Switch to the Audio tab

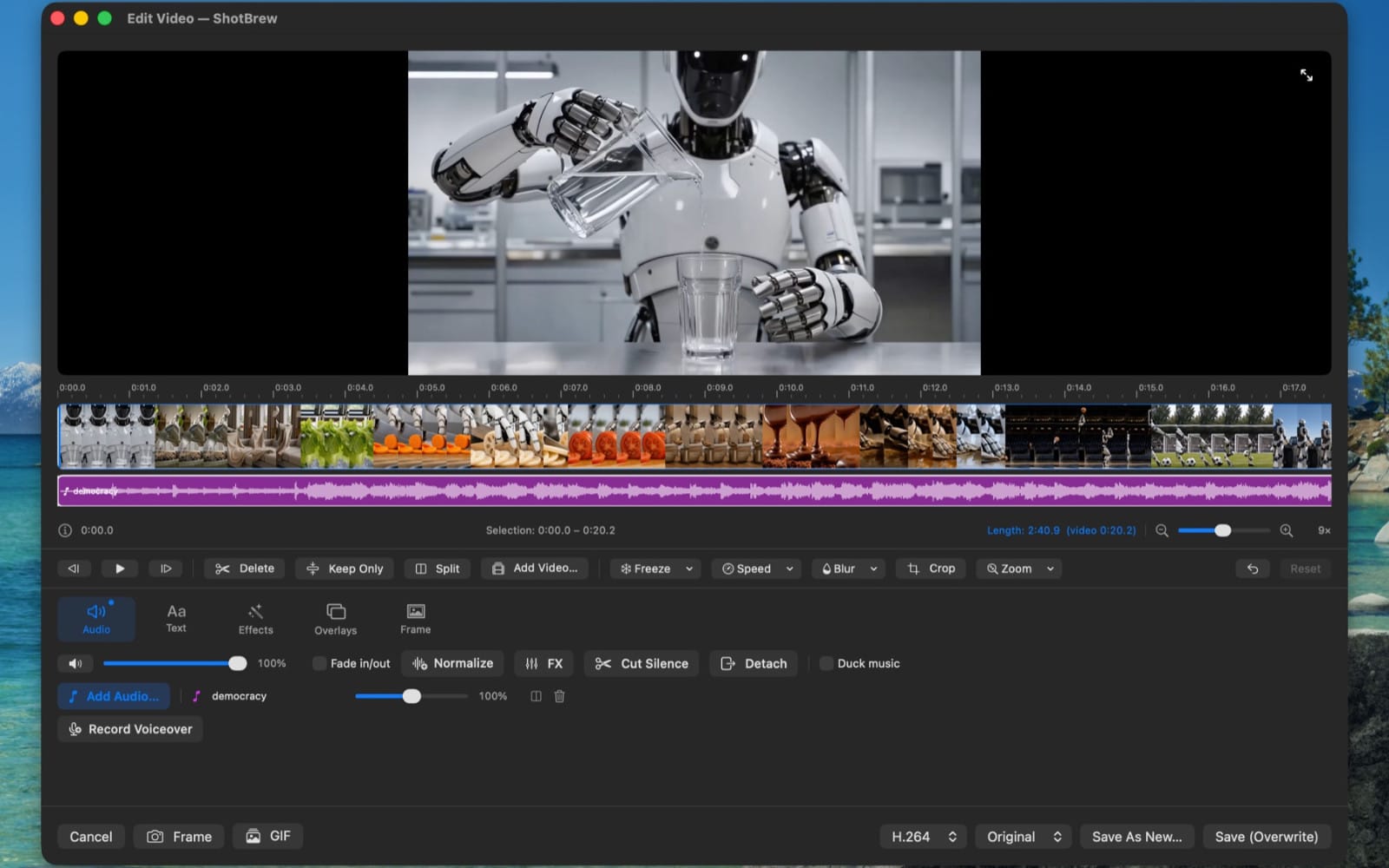tap(96, 619)
